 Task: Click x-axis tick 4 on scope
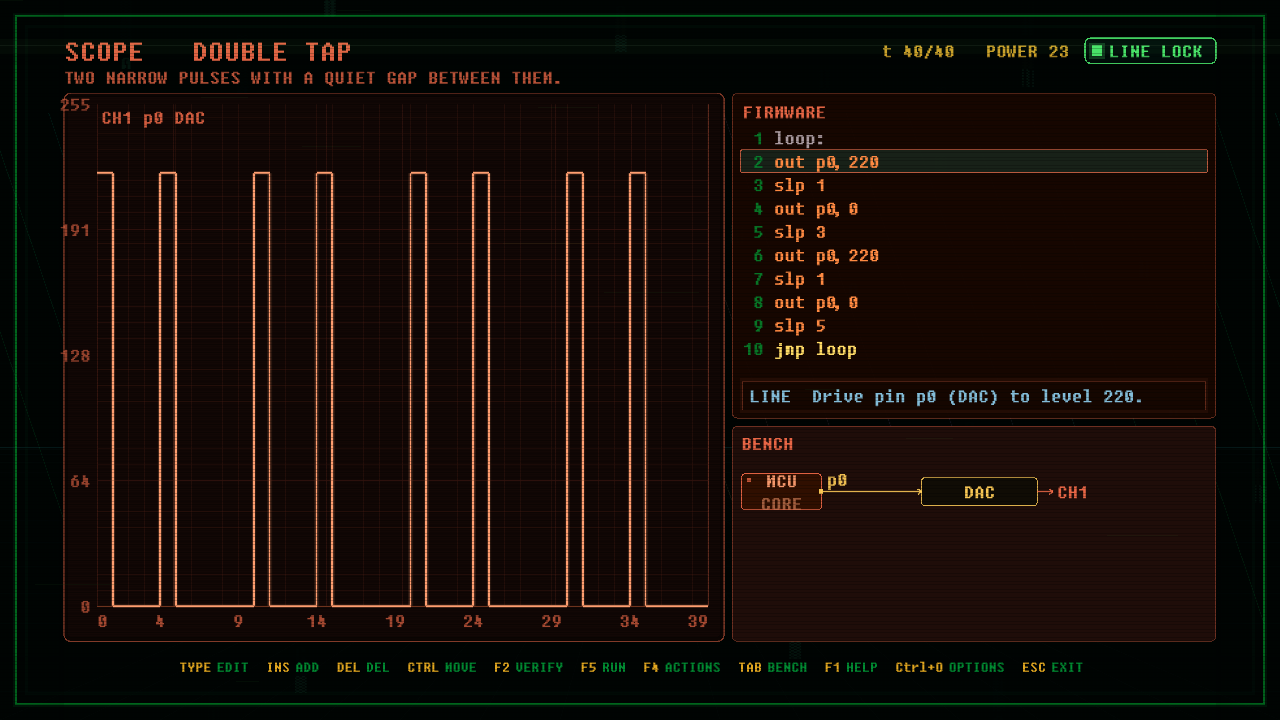coord(160,621)
